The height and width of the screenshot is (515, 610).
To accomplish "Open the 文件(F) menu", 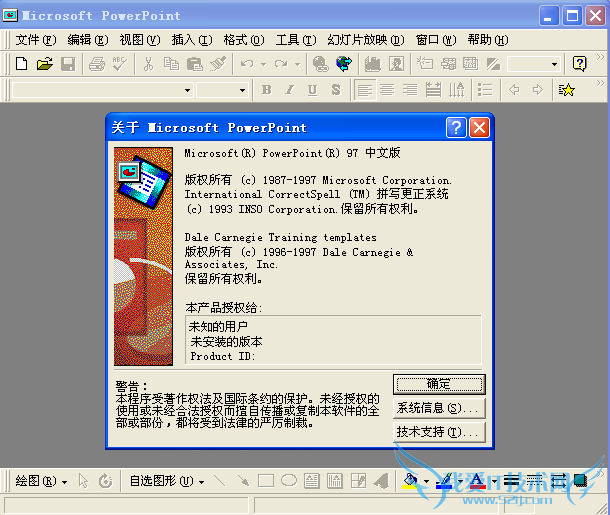I will (36, 40).
